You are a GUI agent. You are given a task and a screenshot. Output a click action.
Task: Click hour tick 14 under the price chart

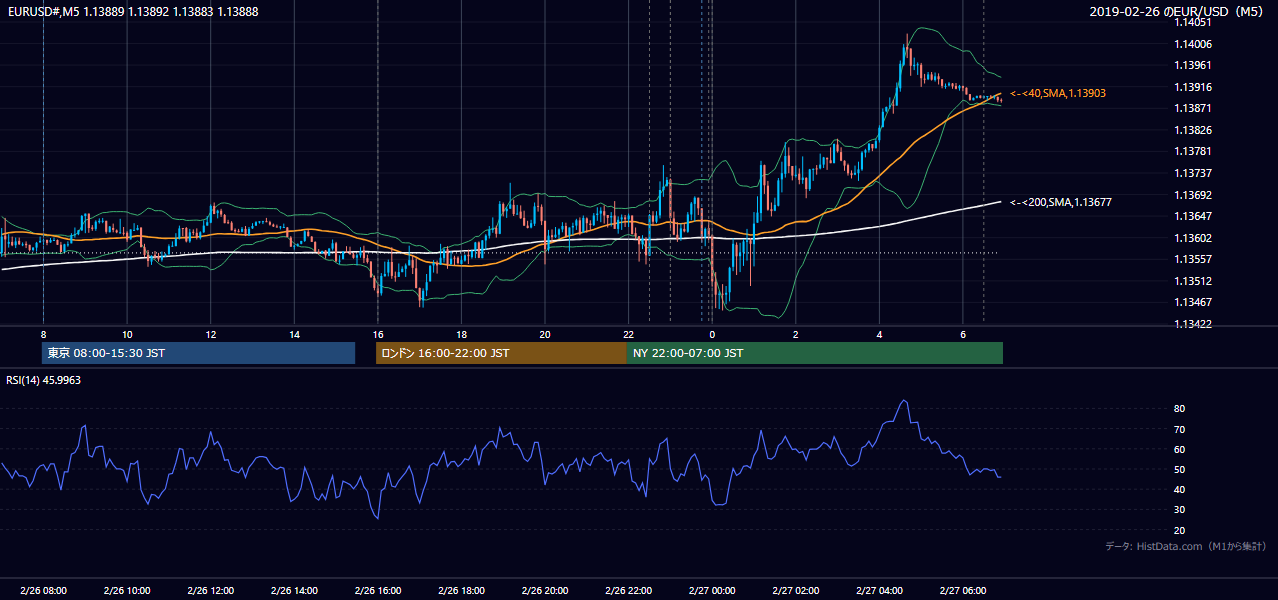294,334
